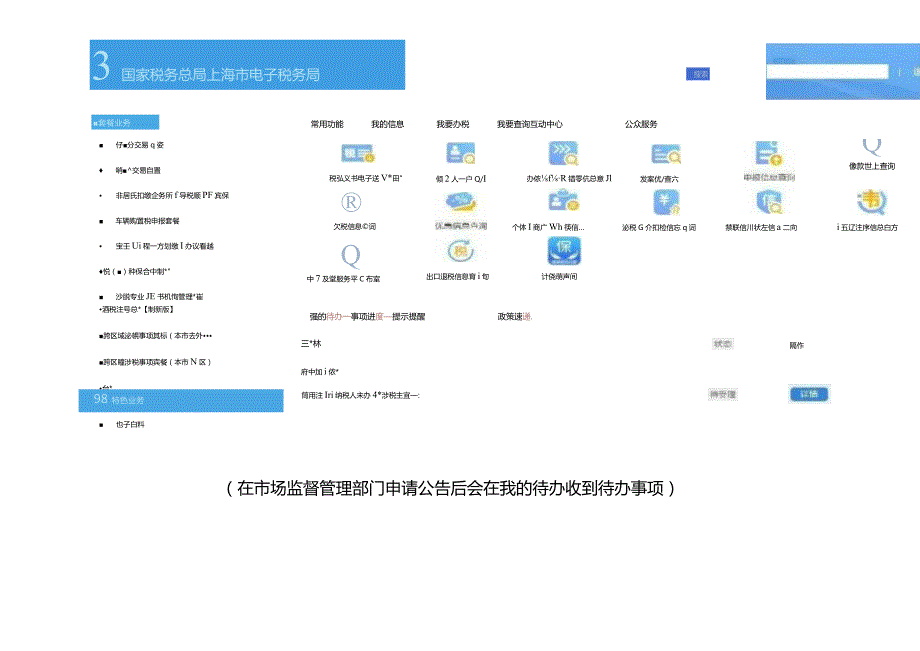Screen dimensions: 920x651
Task: Click the 个体工商户 service icon
Action: [563, 200]
